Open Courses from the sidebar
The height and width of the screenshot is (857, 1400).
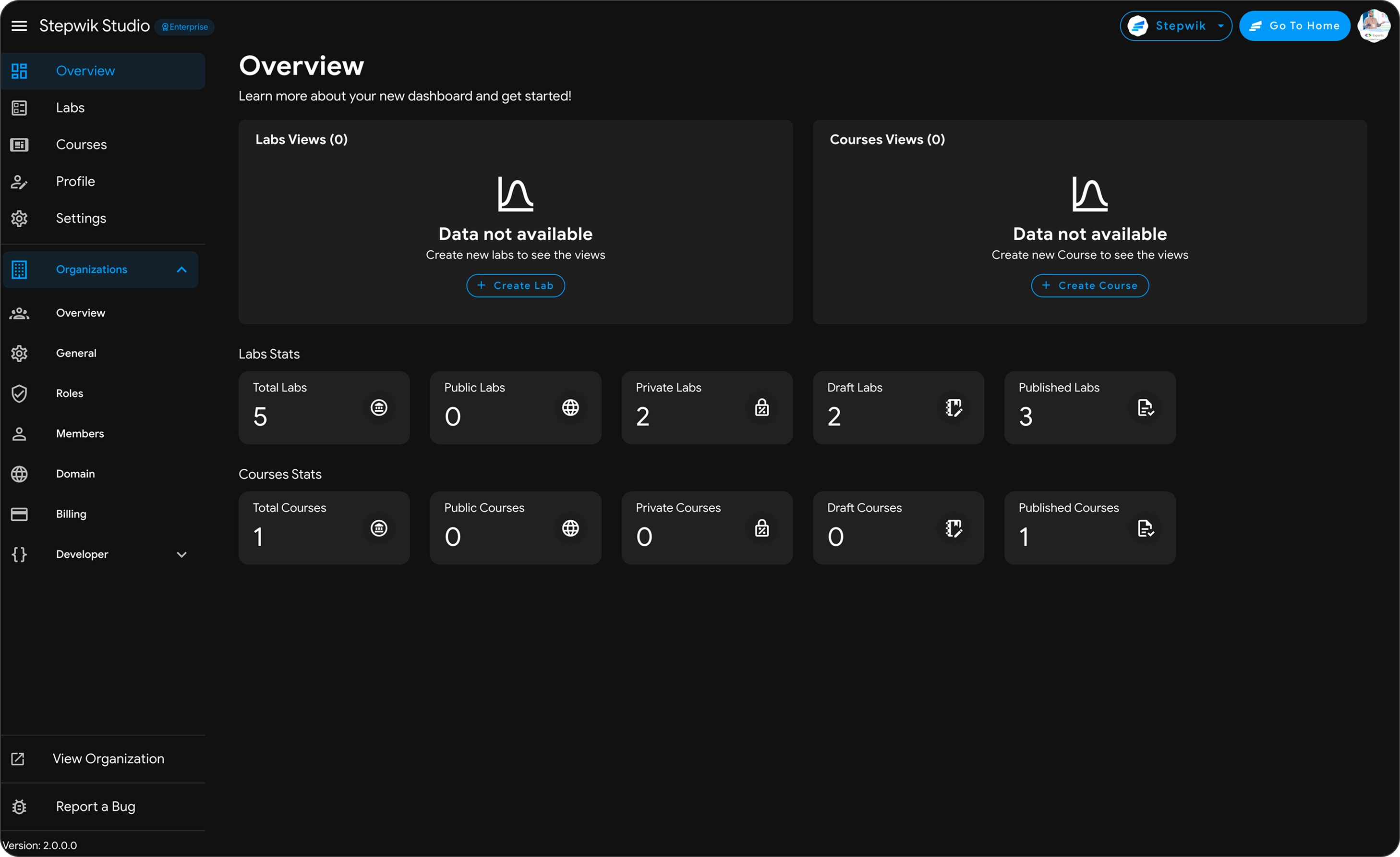click(x=103, y=145)
